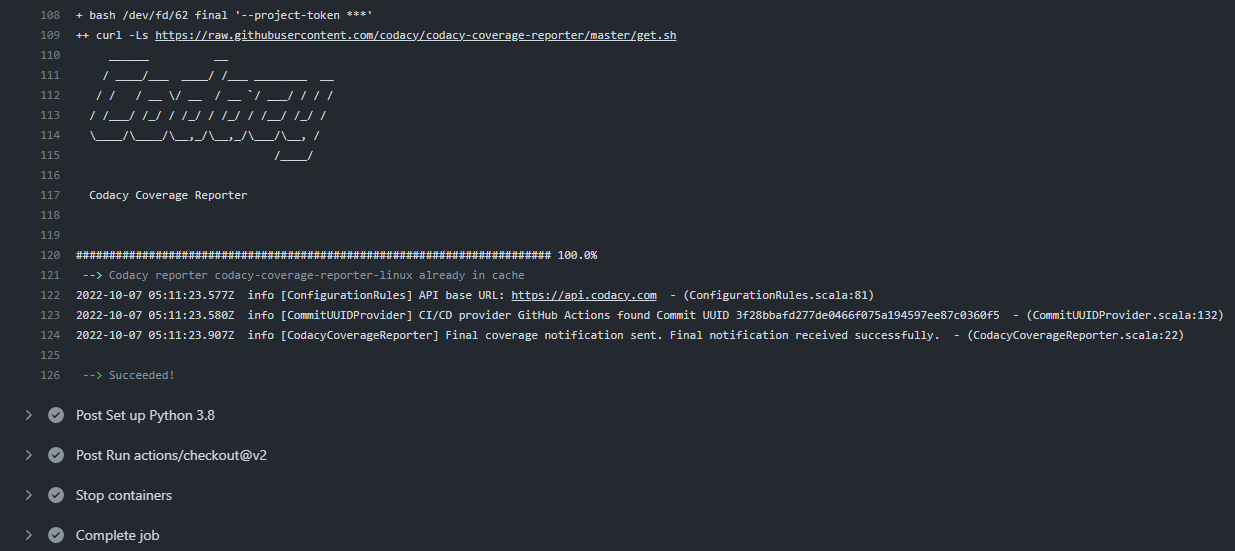Expand the Stop containers step chevron
This screenshot has width=1235, height=551.
[29, 495]
